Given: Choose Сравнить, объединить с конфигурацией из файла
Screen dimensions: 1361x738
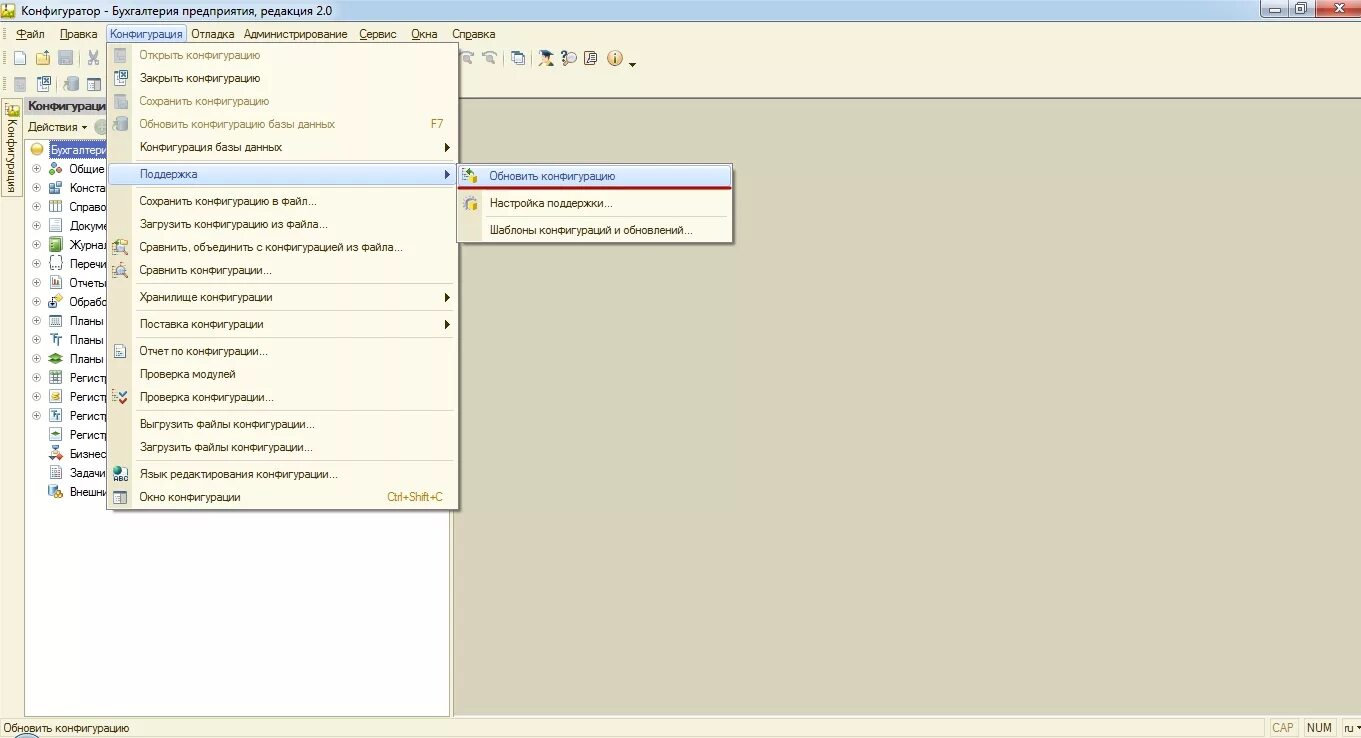Looking at the screenshot, I should coord(283,247).
